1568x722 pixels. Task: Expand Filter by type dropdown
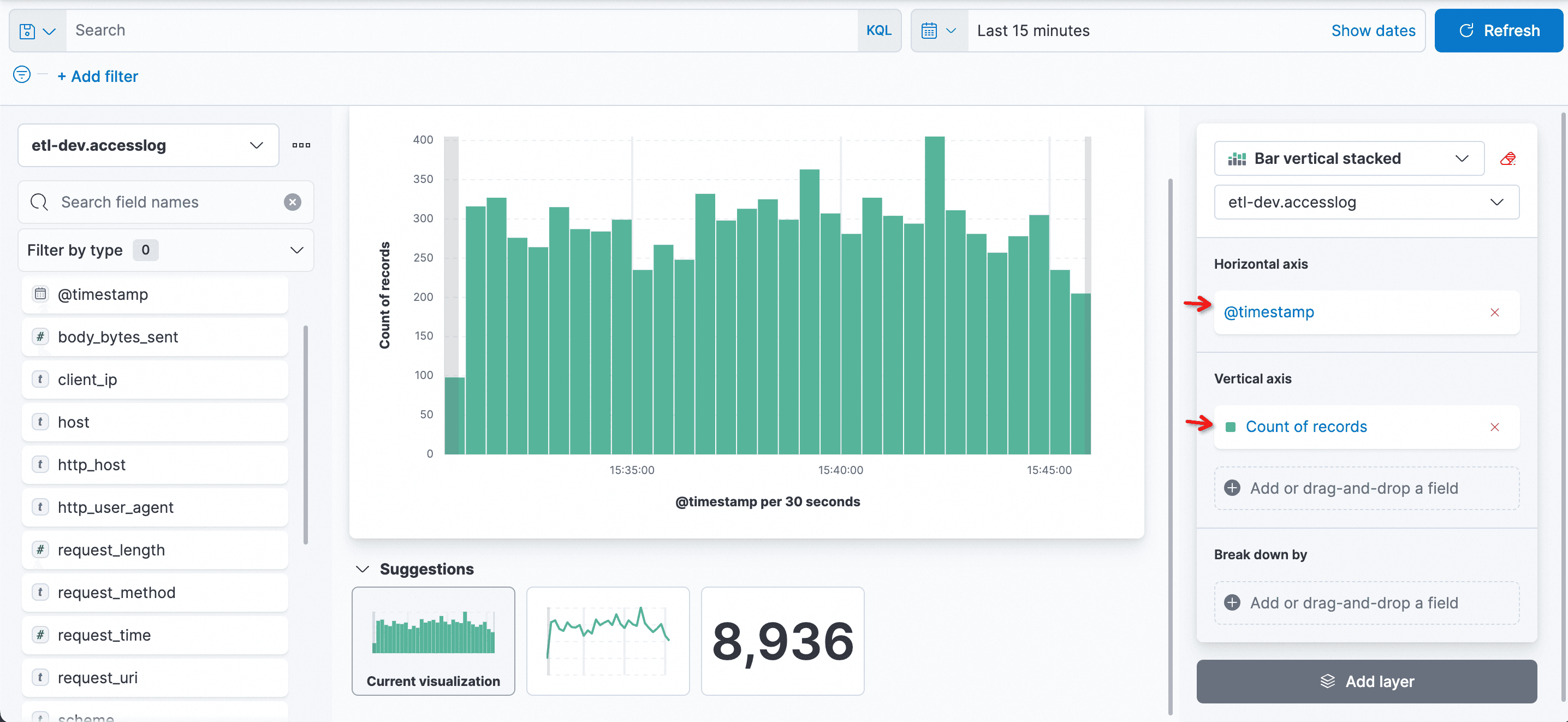(165, 250)
